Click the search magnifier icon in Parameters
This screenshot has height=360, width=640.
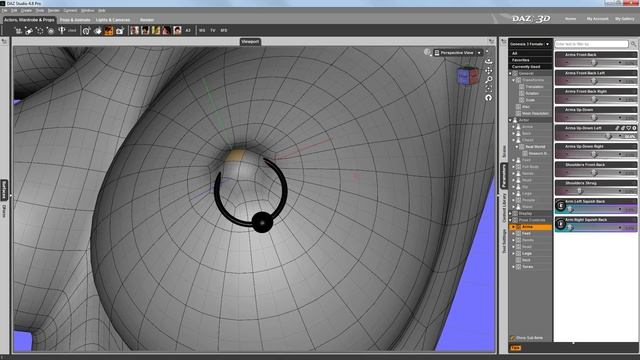(633, 44)
